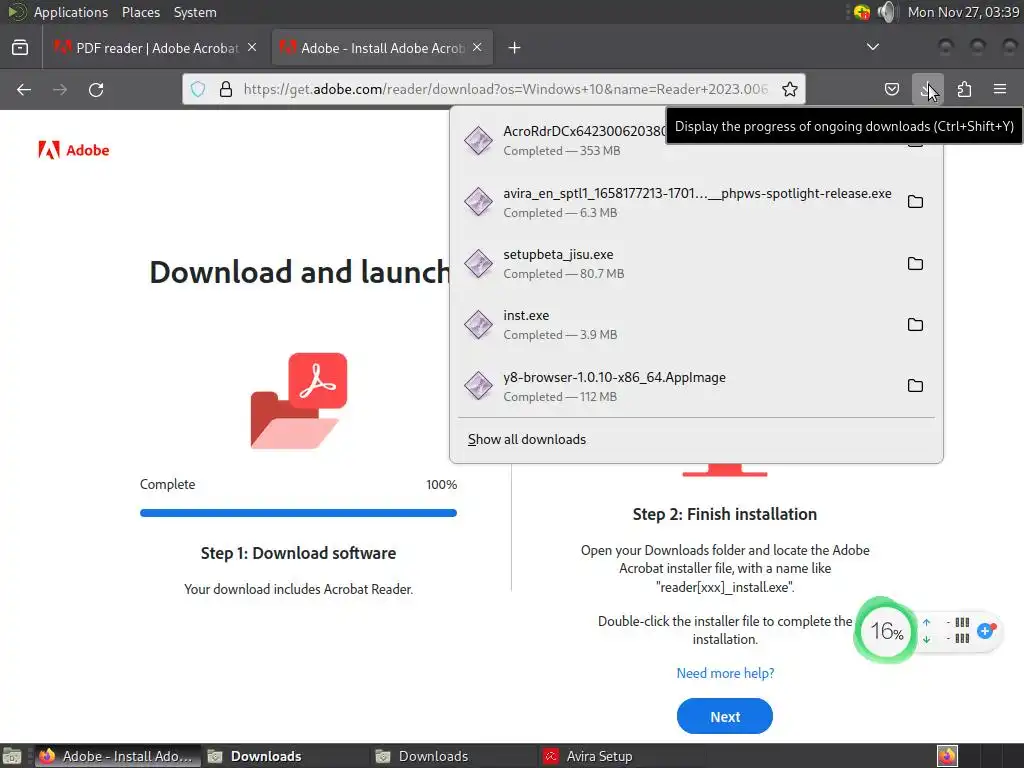The height and width of the screenshot is (768, 1024).
Task: Click the blue Next button
Action: click(x=725, y=716)
